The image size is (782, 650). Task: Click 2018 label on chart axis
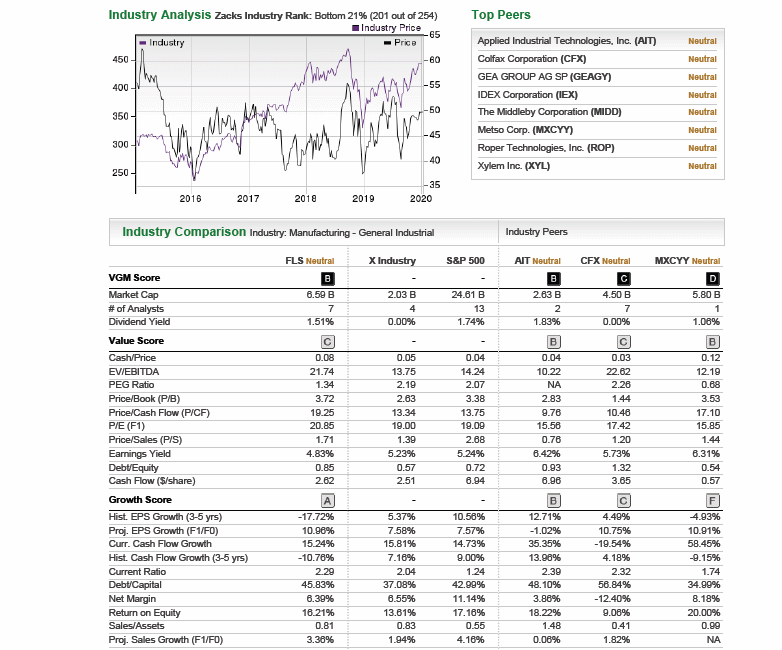point(305,199)
